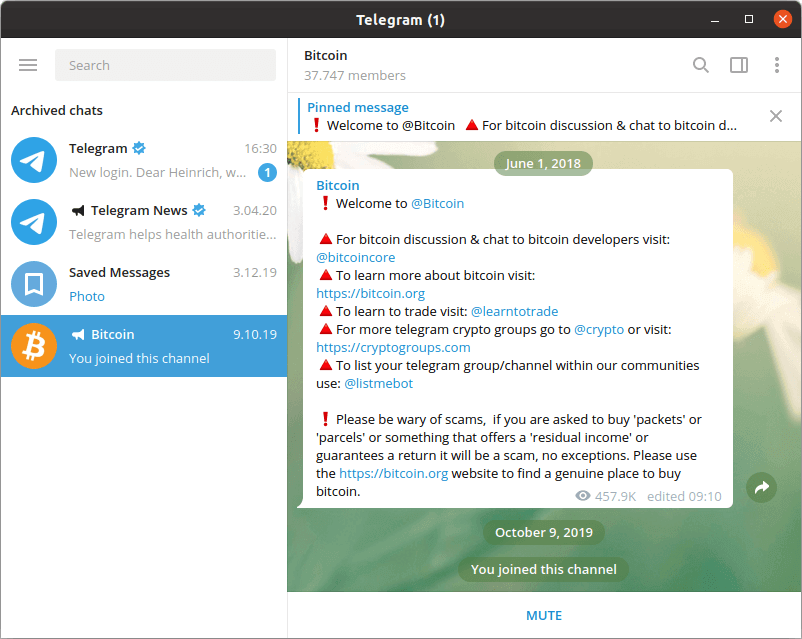
Task: Search within the Bitcoin channel
Action: tap(701, 65)
